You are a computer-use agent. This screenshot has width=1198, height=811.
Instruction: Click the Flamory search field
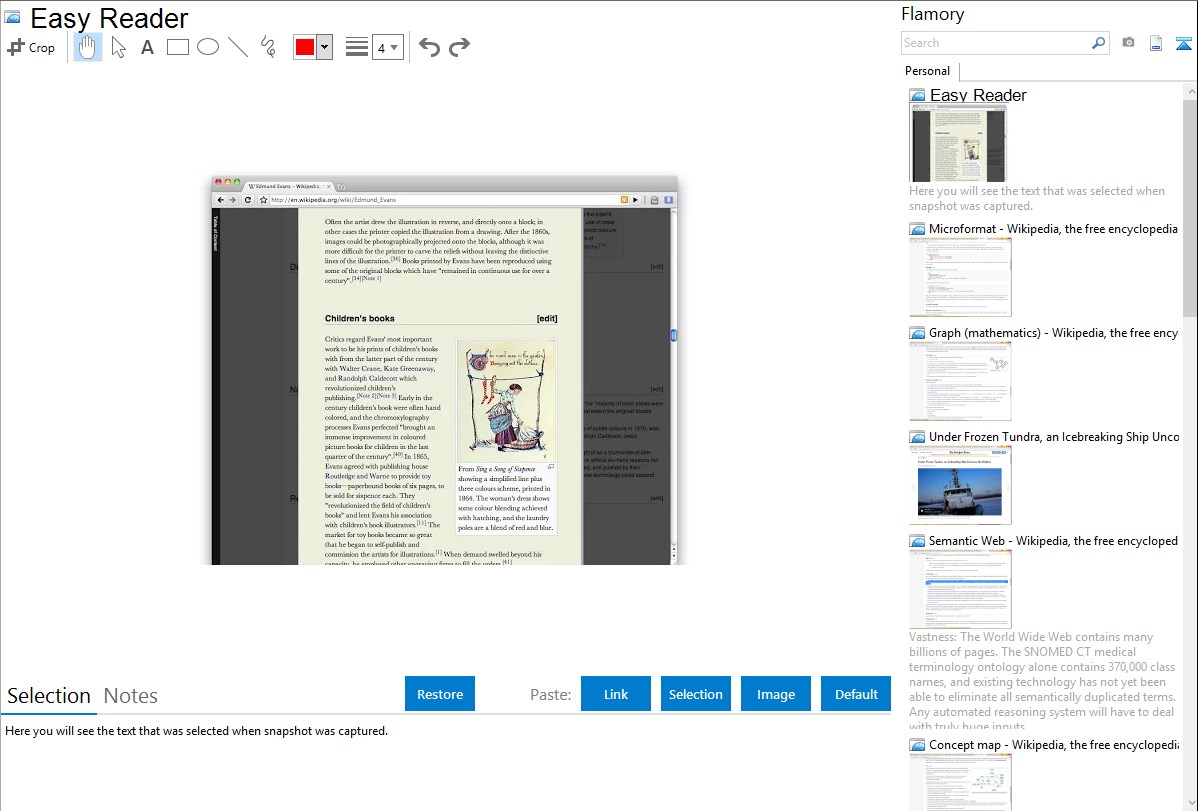click(995, 43)
